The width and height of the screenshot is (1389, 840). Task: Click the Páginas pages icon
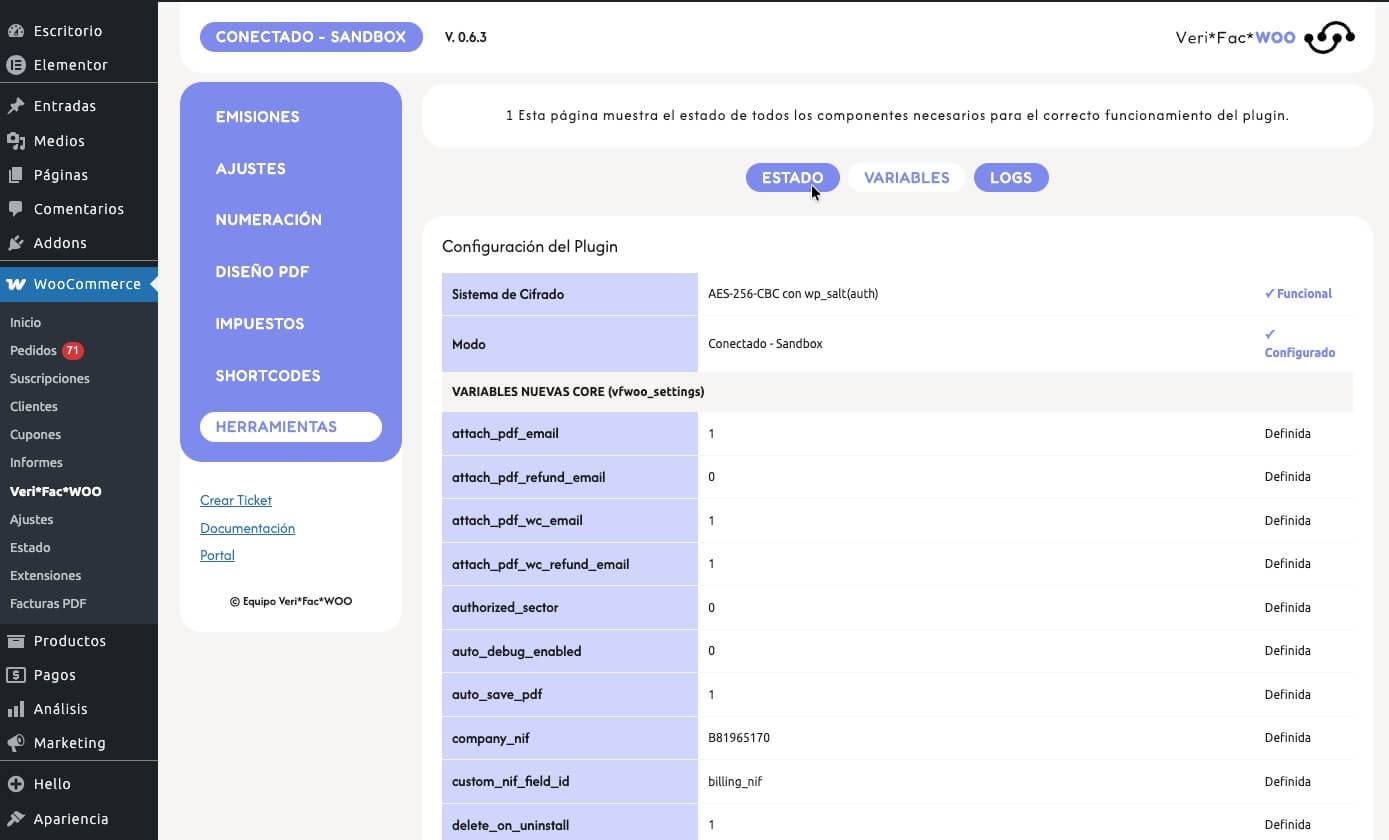point(16,175)
